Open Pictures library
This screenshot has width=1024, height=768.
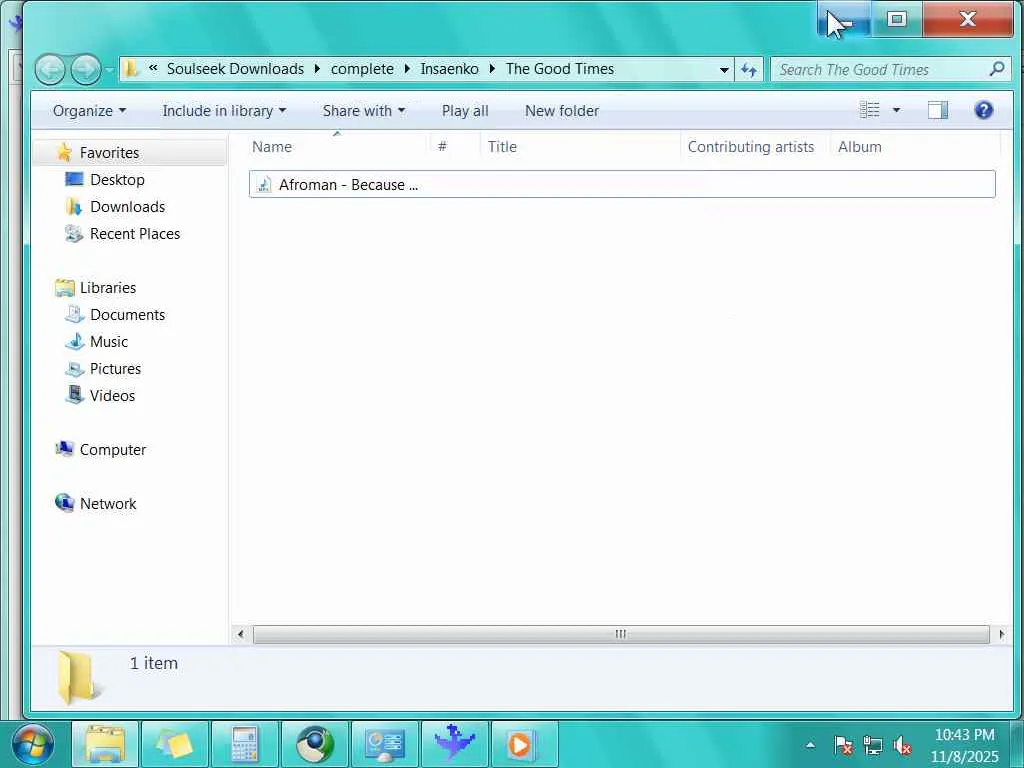coord(116,369)
